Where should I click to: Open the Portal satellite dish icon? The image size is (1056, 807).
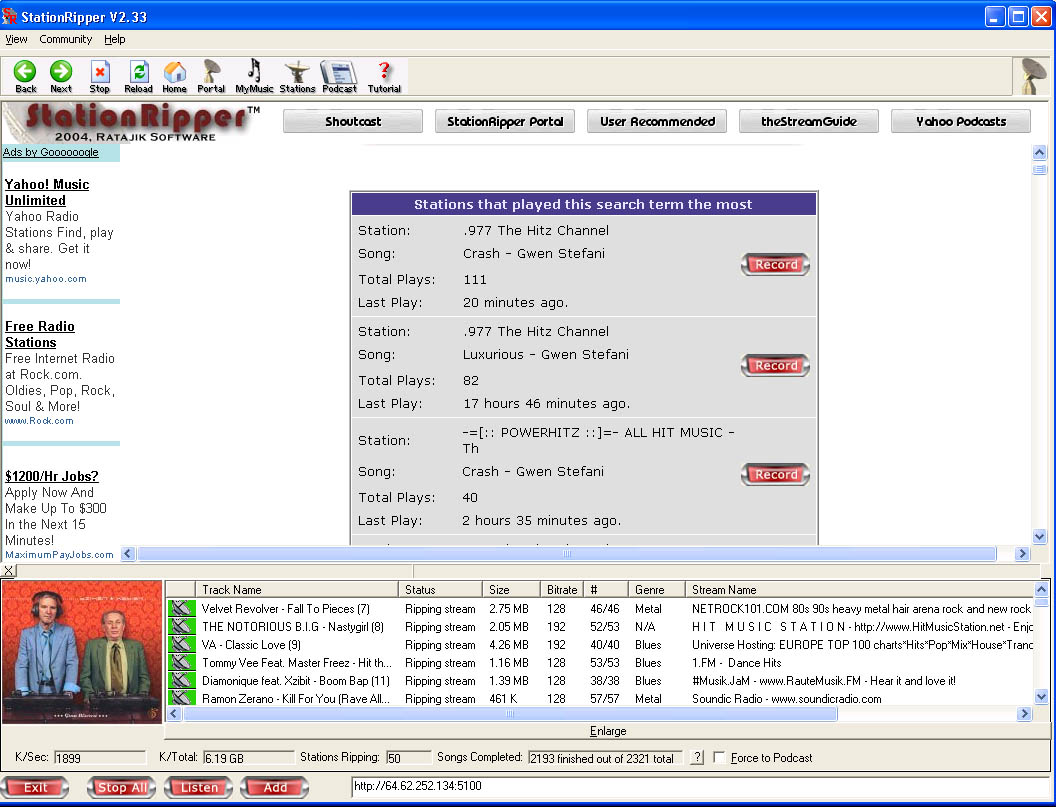(211, 76)
